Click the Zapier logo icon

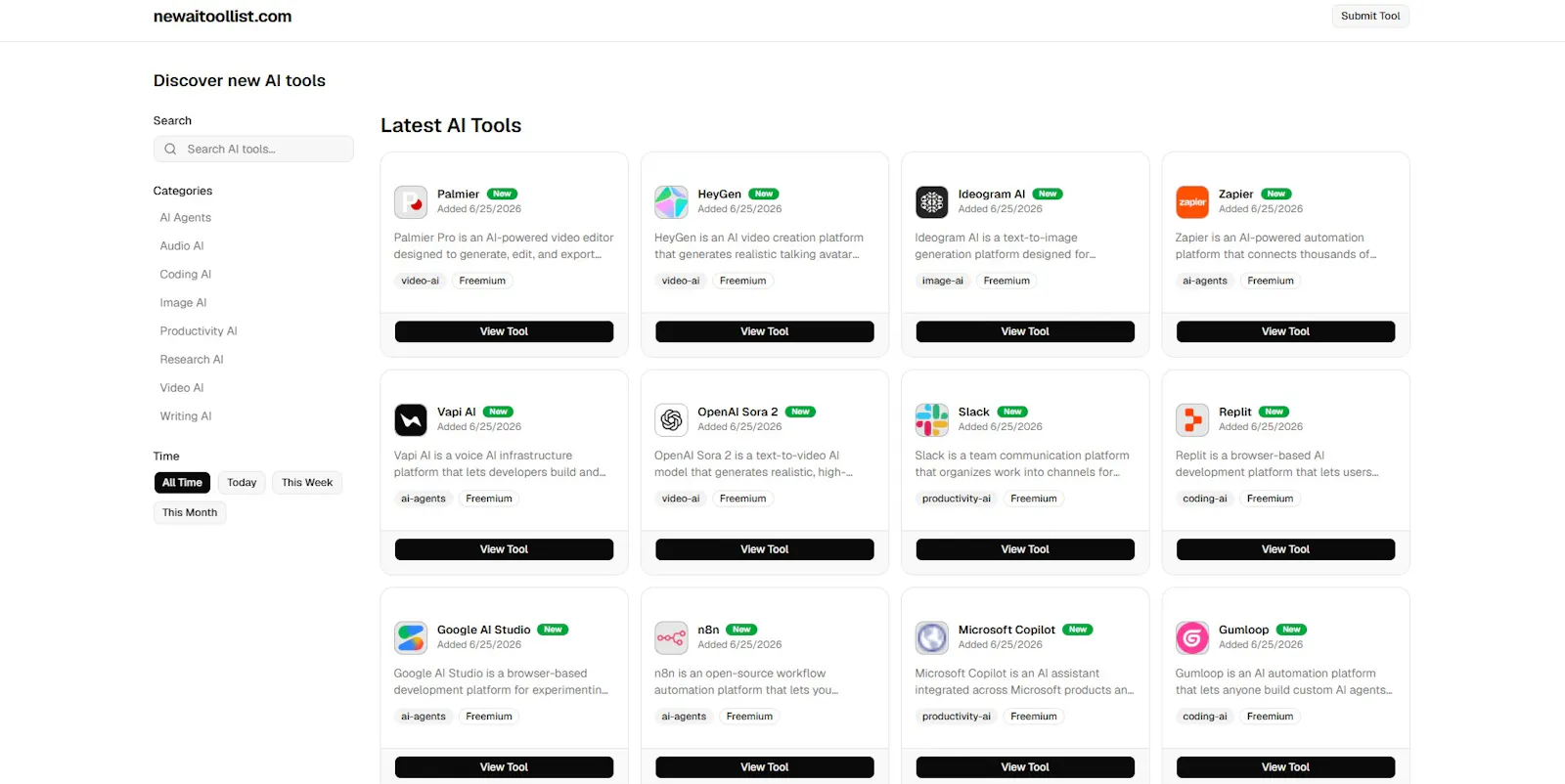coord(1192,202)
